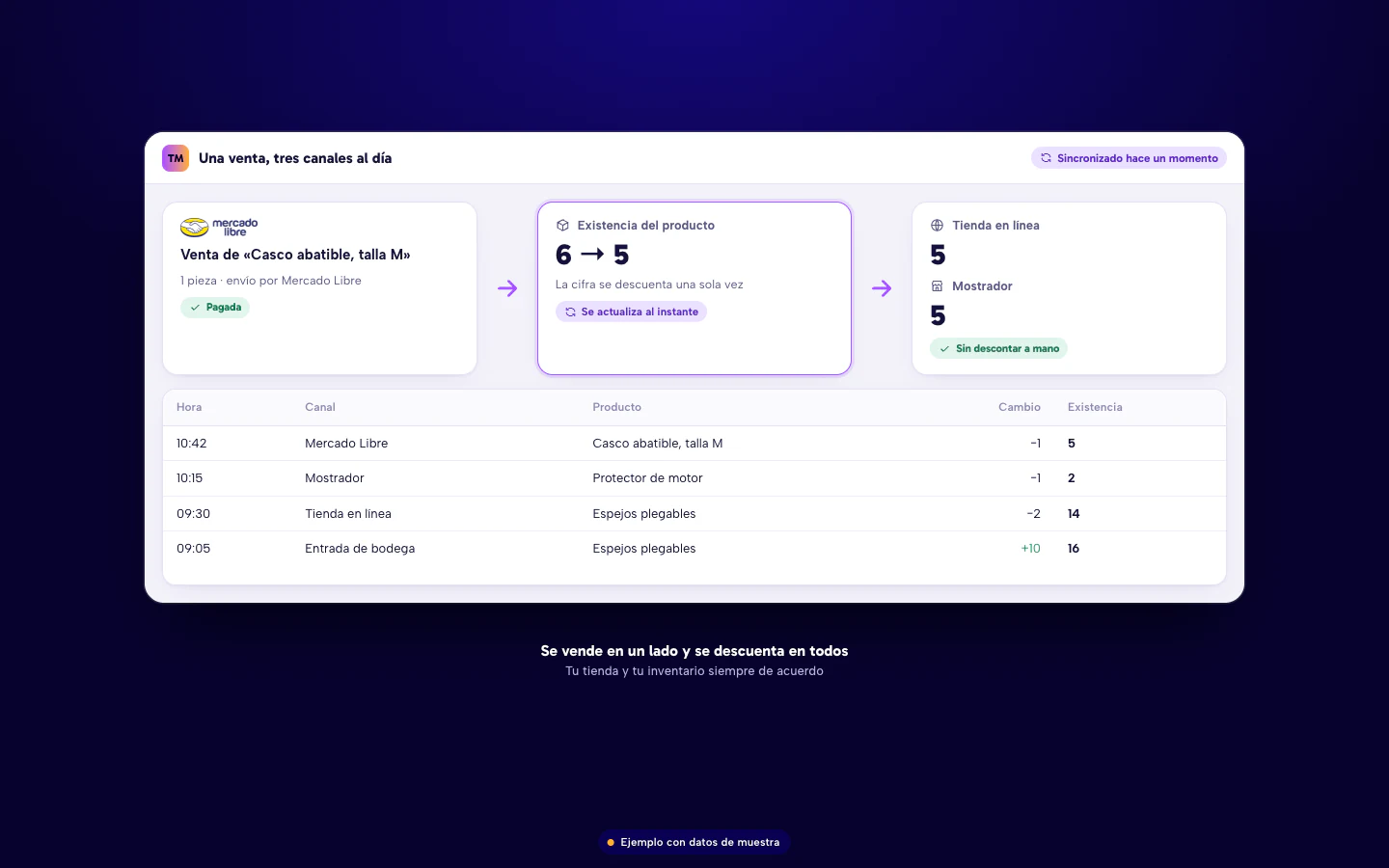
Task: Select the 10:15 time cell
Action: pos(190,478)
